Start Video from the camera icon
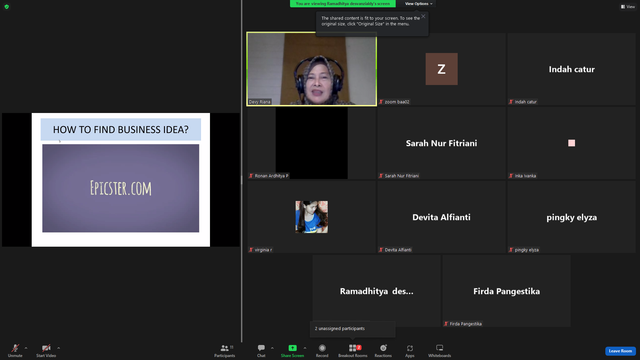This screenshot has width=640, height=360. click(x=46, y=350)
